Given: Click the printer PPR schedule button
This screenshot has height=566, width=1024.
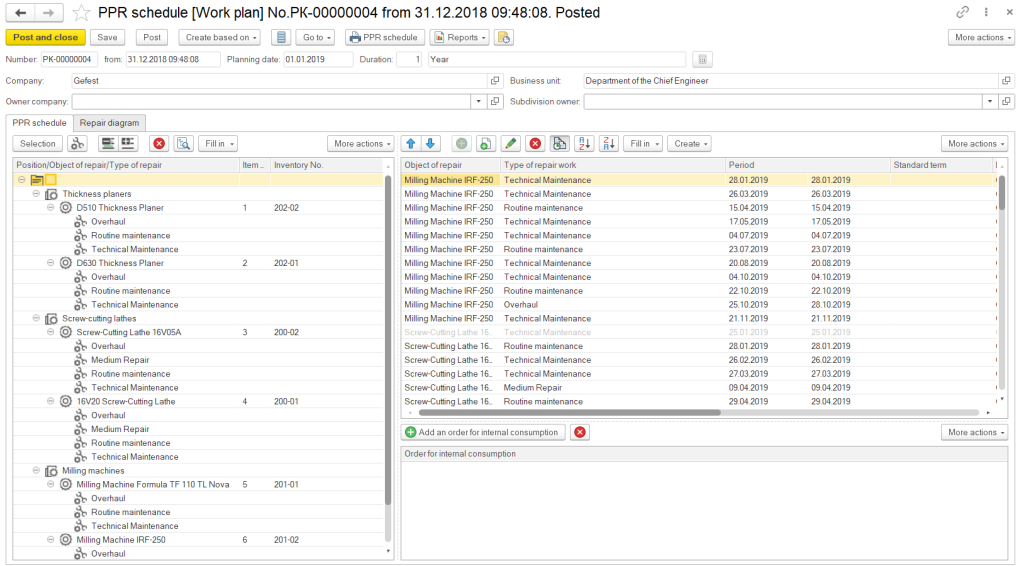Looking at the screenshot, I should pyautogui.click(x=384, y=37).
